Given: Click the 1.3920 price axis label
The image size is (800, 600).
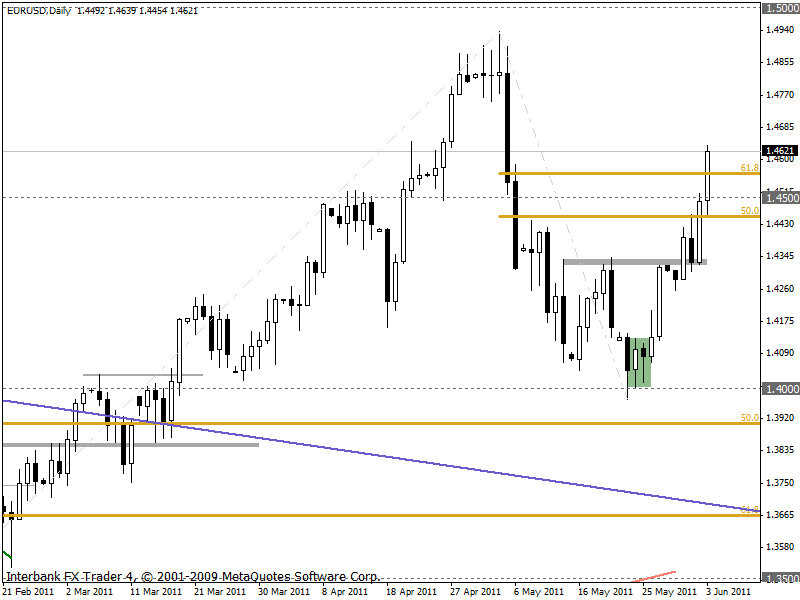Looking at the screenshot, I should [x=781, y=417].
